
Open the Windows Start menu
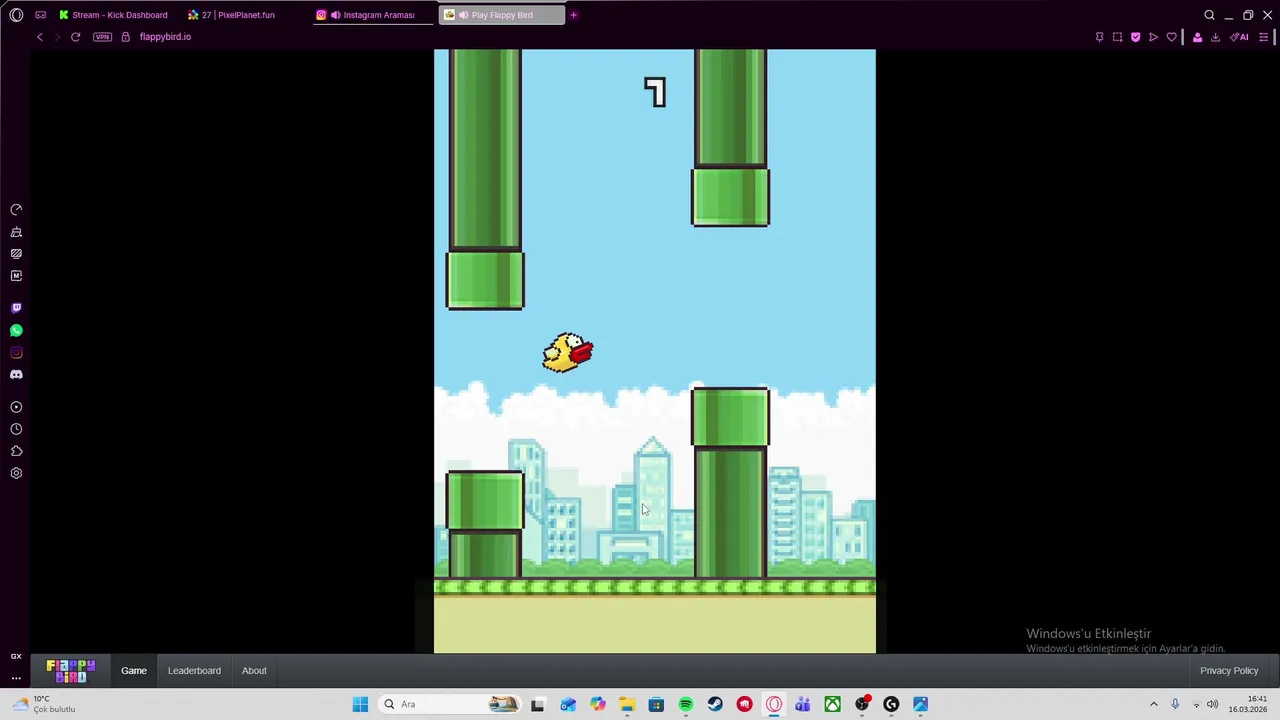(360, 704)
